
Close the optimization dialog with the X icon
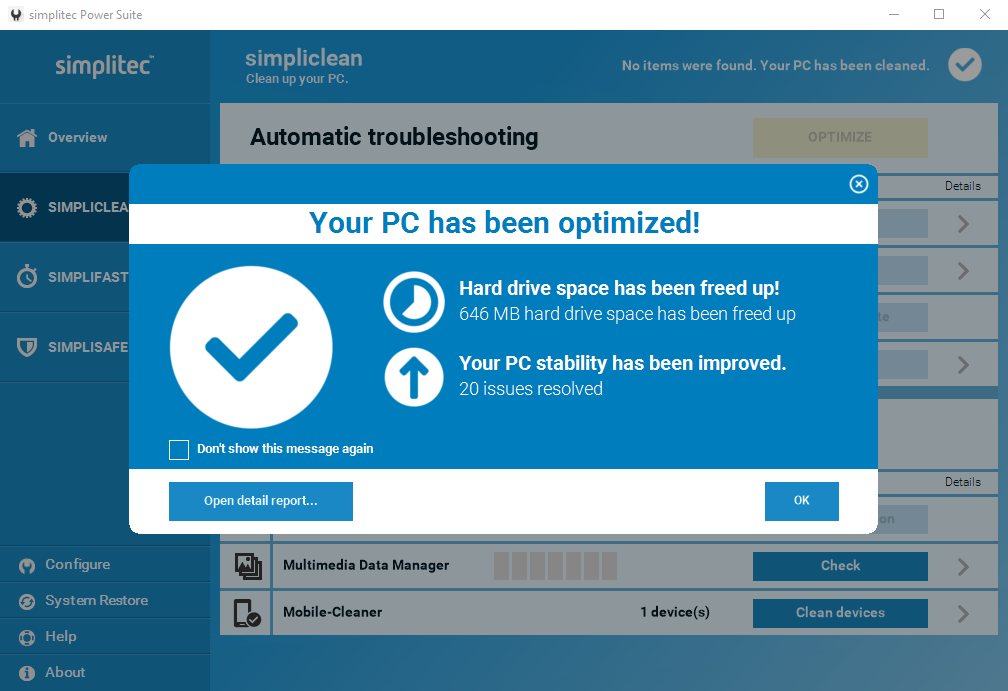[x=858, y=184]
